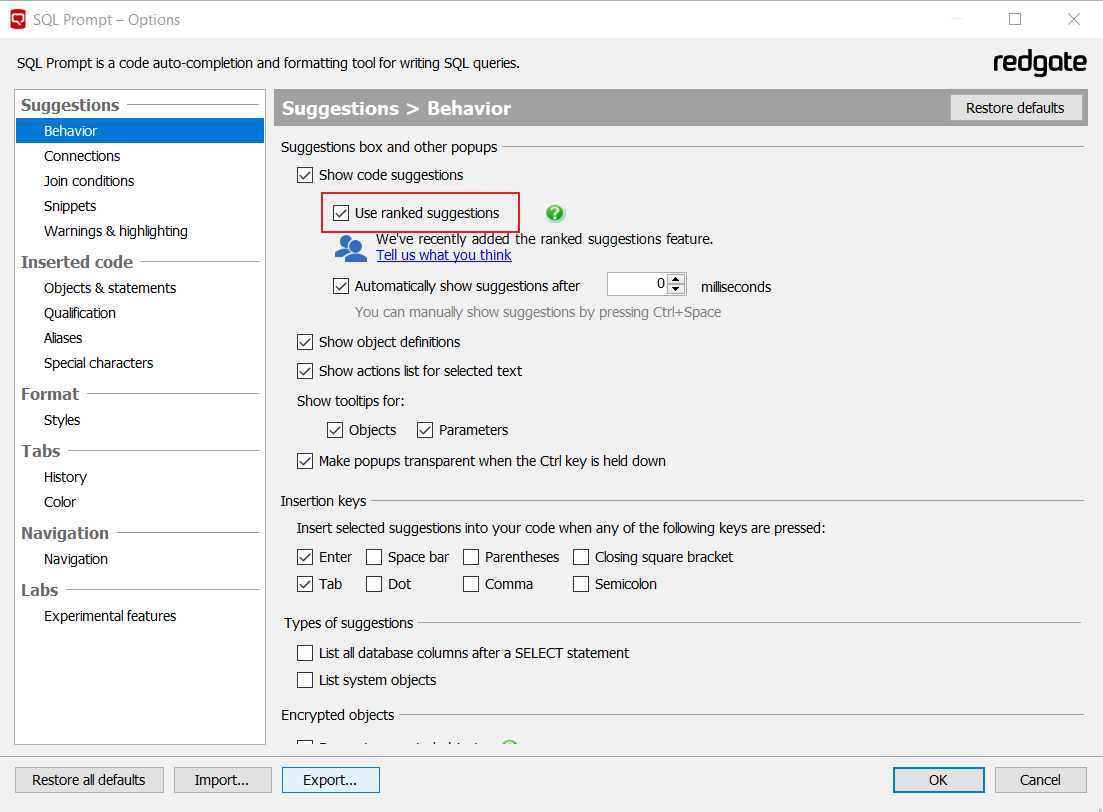Enable Semicolon as an insertion key
Viewport: 1103px width, 812px height.
coord(581,584)
